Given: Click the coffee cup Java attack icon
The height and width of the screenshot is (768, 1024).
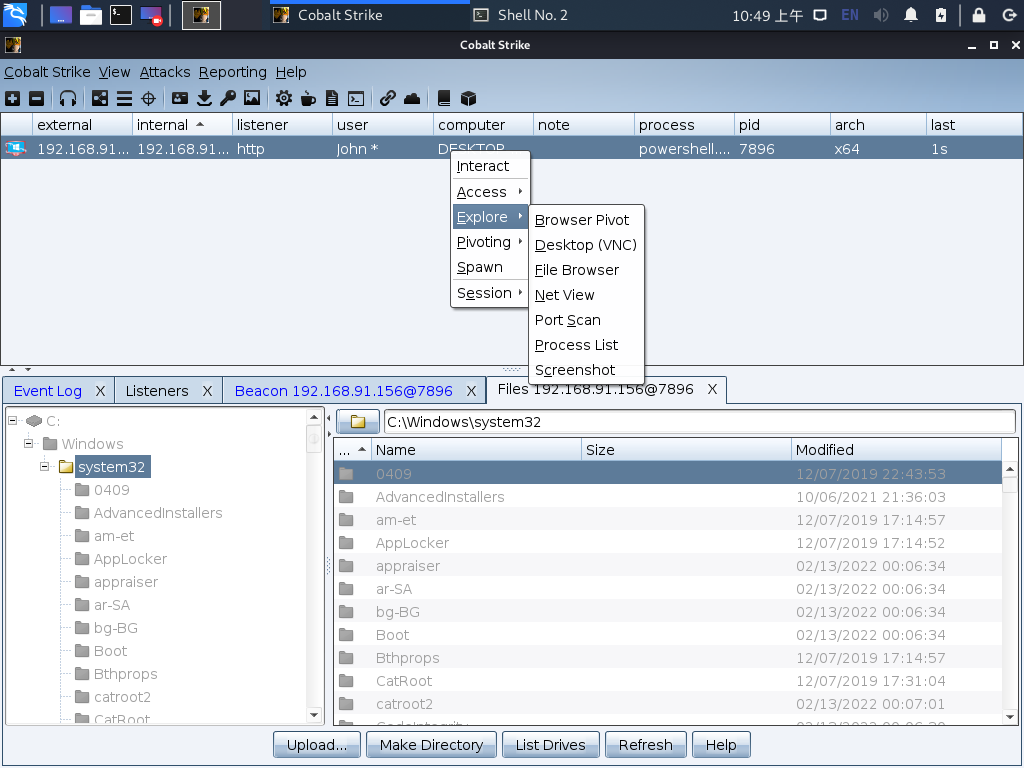Looking at the screenshot, I should click(x=308, y=98).
